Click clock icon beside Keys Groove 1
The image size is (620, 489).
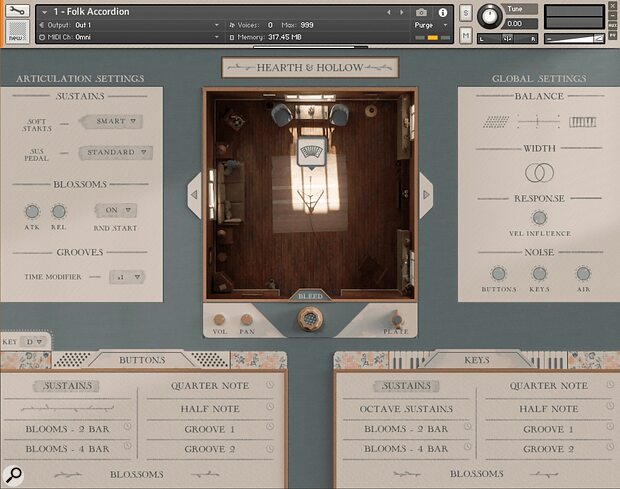(x=611, y=427)
